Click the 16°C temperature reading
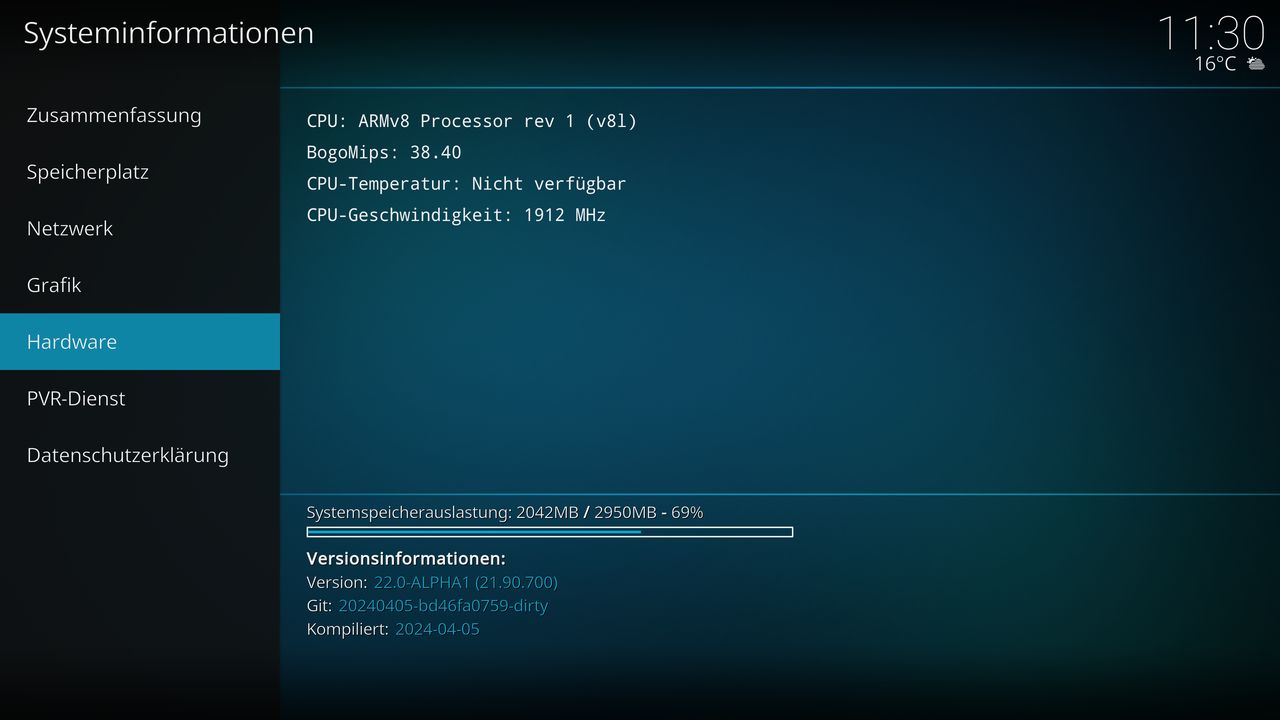This screenshot has width=1280, height=720. coord(1215,64)
